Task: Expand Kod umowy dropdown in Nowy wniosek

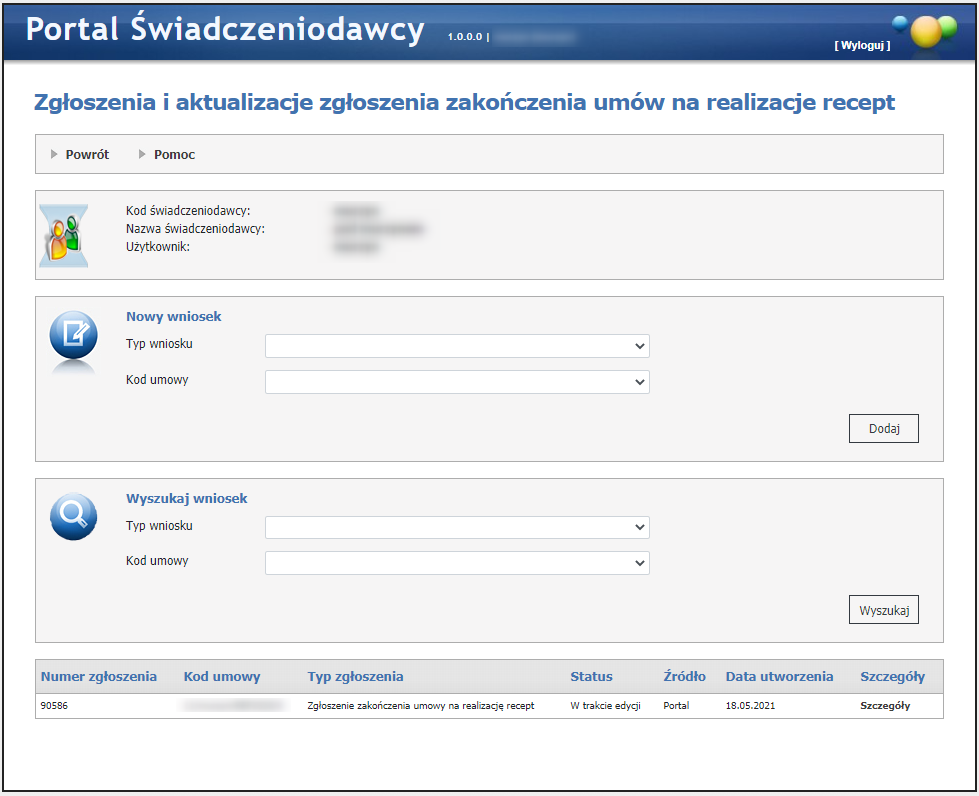Action: 457,382
